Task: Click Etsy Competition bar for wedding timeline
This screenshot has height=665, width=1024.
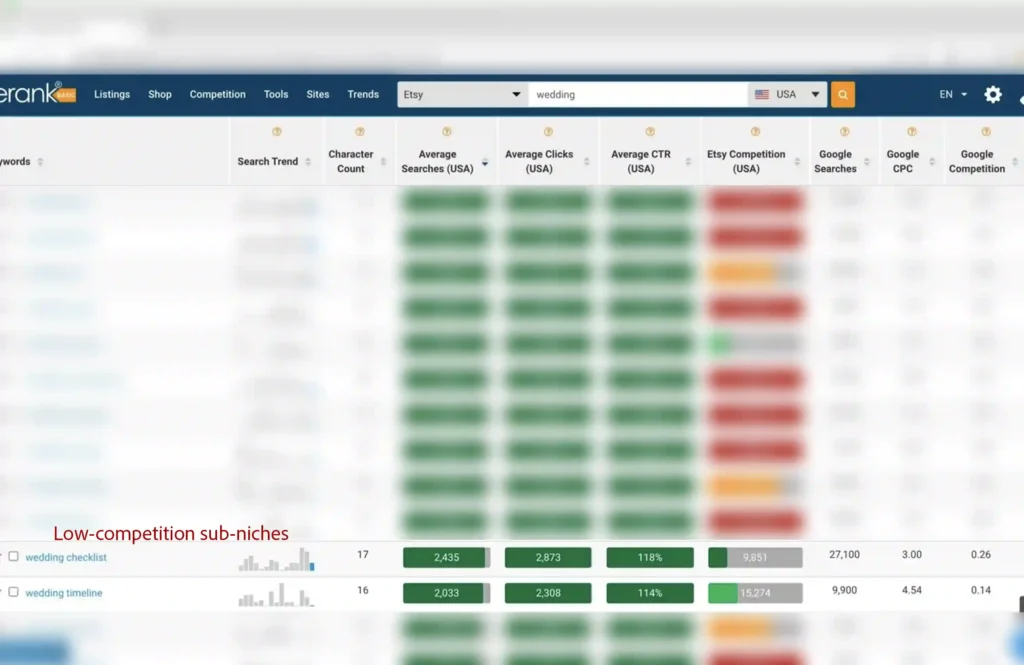Action: [755, 593]
